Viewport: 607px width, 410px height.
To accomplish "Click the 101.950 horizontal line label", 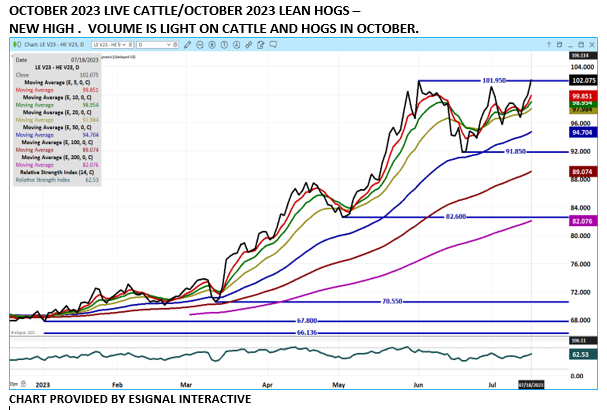I will pos(495,80).
